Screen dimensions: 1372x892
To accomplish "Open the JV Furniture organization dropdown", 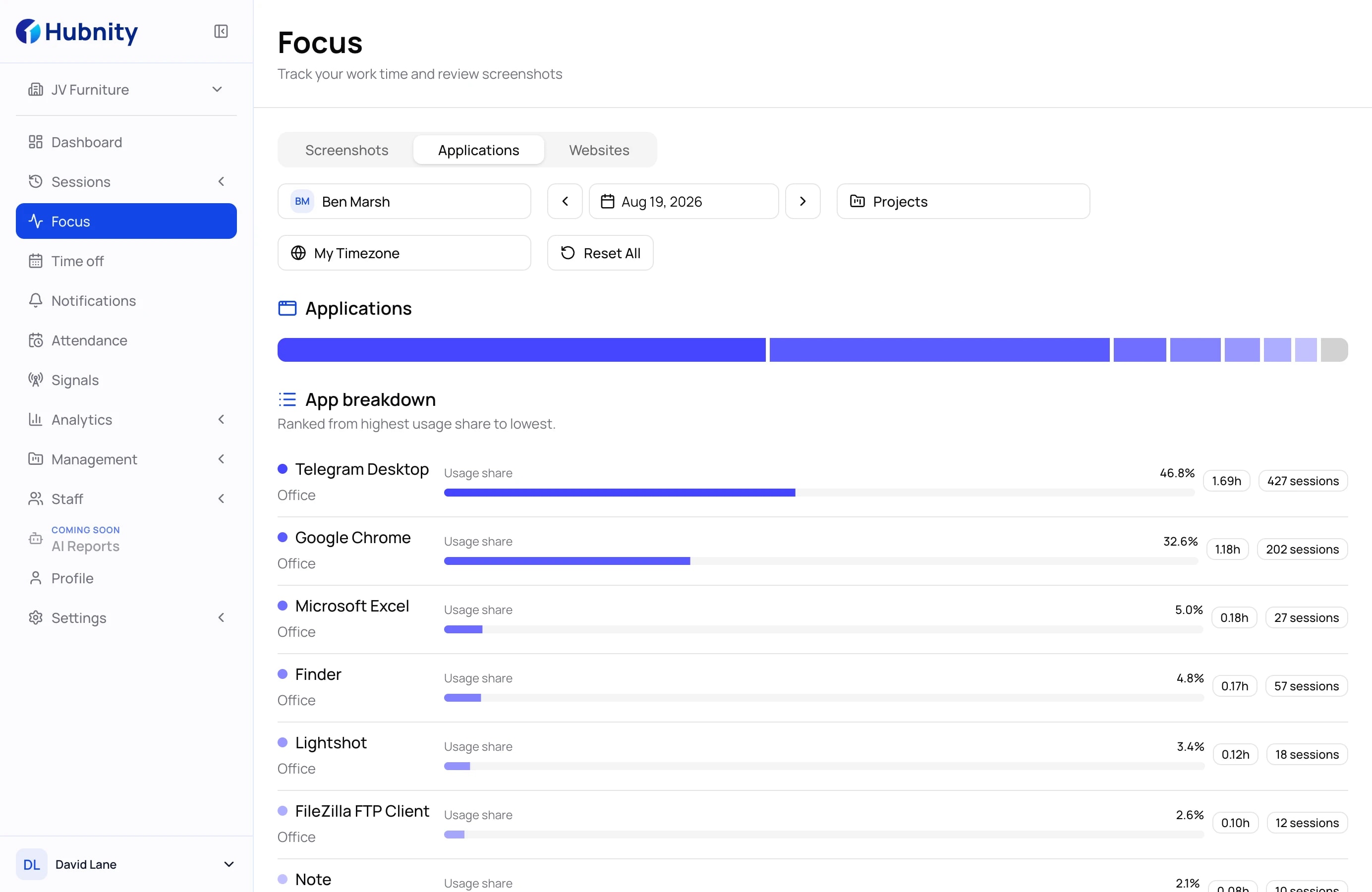I will (x=126, y=89).
